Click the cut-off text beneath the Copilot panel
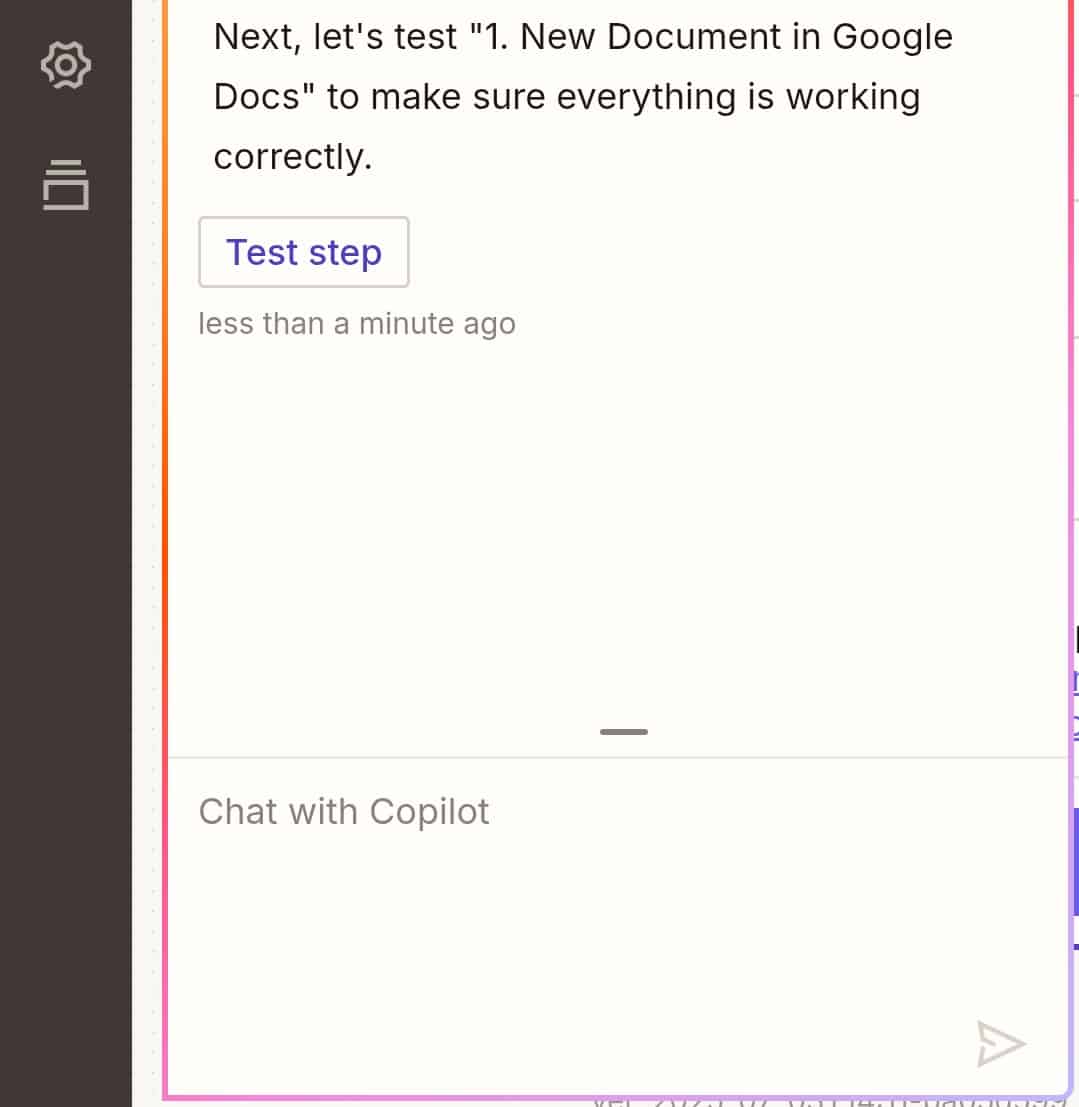The width and height of the screenshot is (1079, 1107). tap(826, 1101)
